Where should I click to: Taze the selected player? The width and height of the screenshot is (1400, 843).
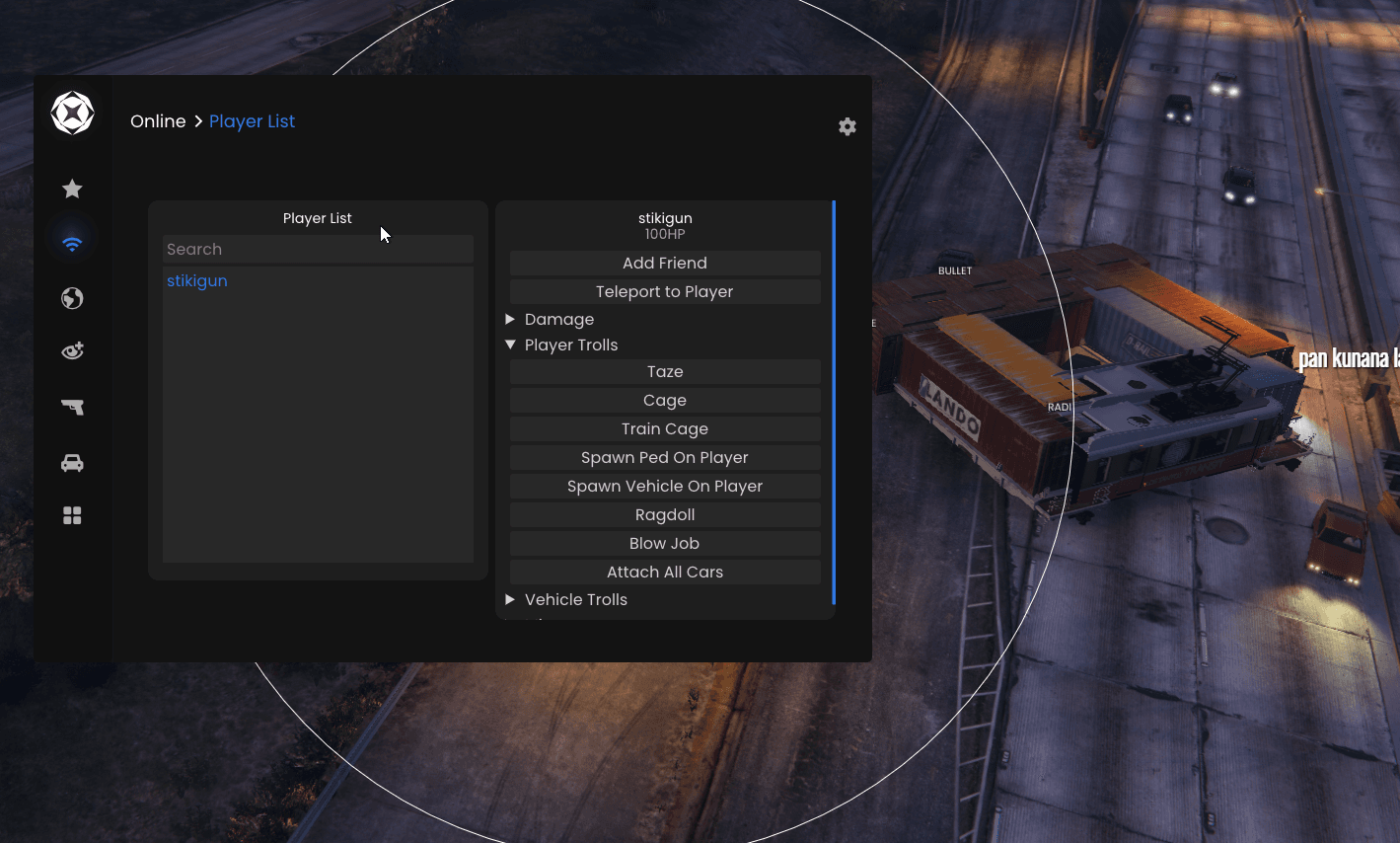tap(665, 371)
